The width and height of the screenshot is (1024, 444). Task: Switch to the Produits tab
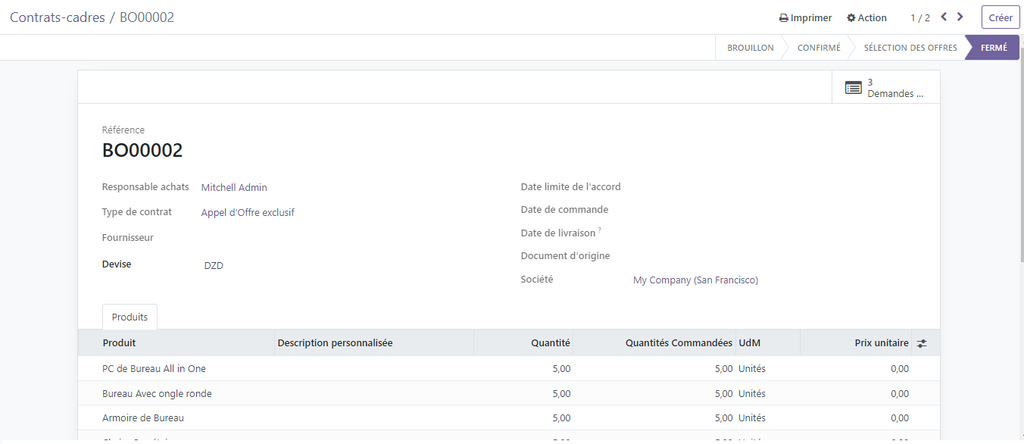130,317
